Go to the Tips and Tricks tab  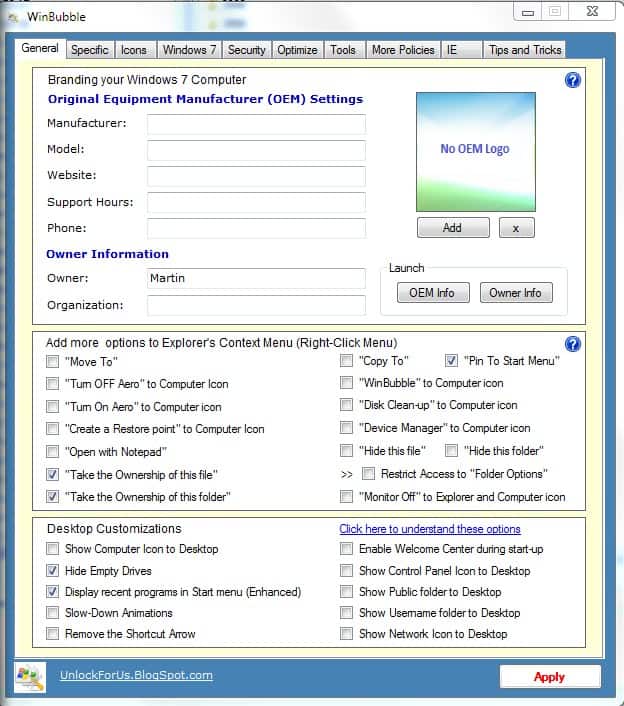coord(525,50)
